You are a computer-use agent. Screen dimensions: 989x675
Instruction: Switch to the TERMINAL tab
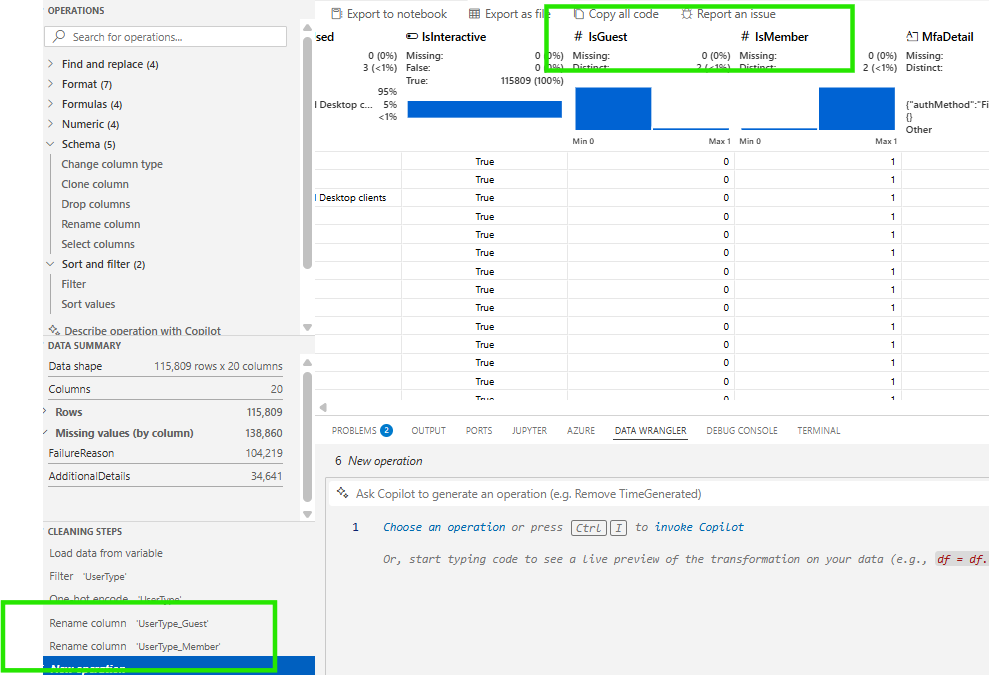(818, 430)
